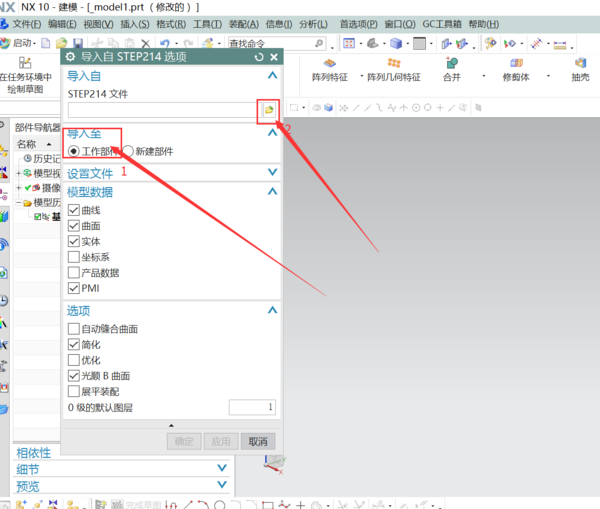Click the delete X toolbar icon
The width and height of the screenshot is (600, 509).
pos(145,43)
